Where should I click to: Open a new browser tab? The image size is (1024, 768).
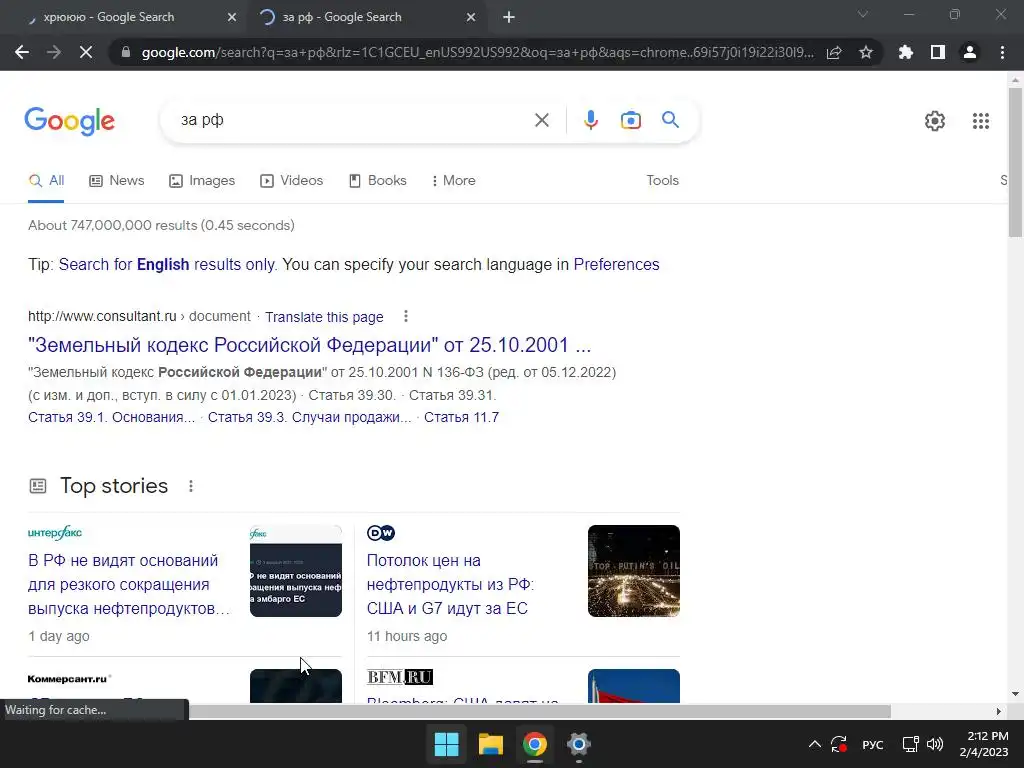pos(509,17)
